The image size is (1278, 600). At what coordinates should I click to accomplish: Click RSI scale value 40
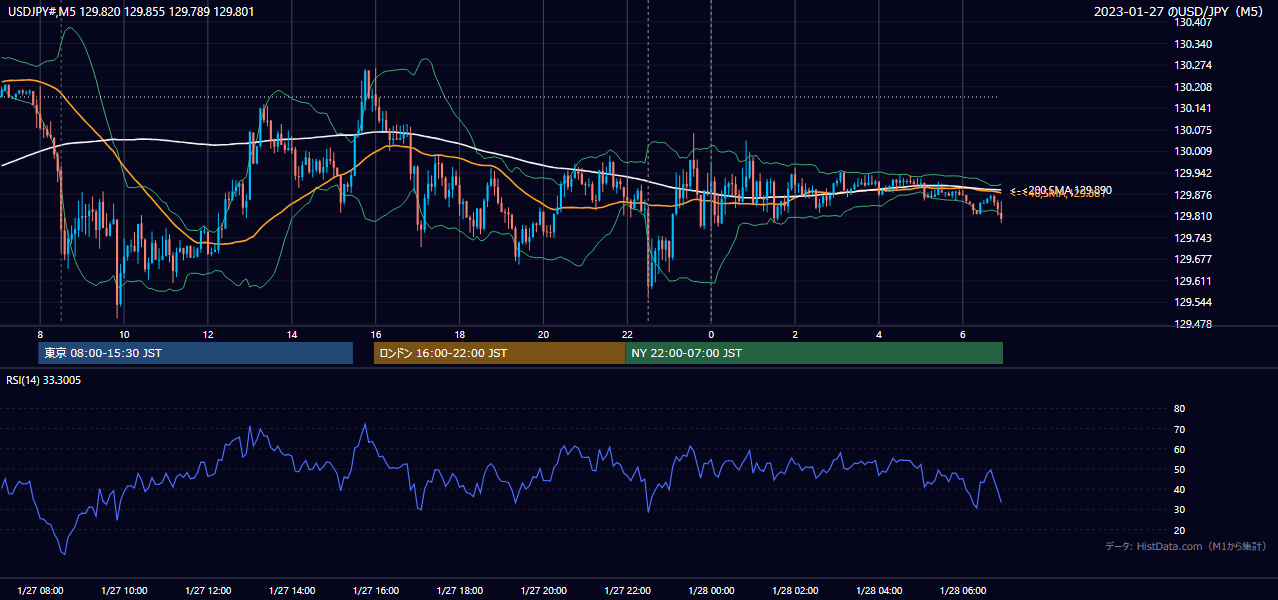point(1179,489)
